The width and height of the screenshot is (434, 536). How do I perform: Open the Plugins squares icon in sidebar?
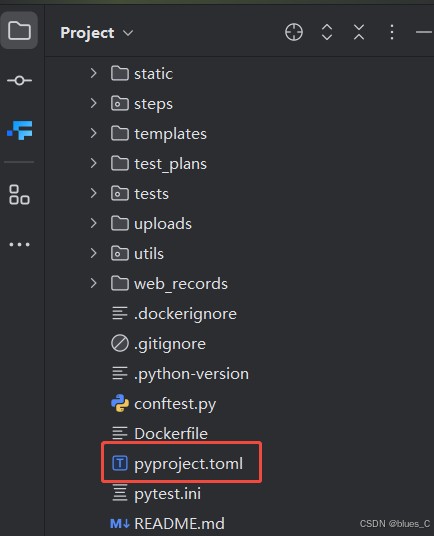click(x=19, y=195)
